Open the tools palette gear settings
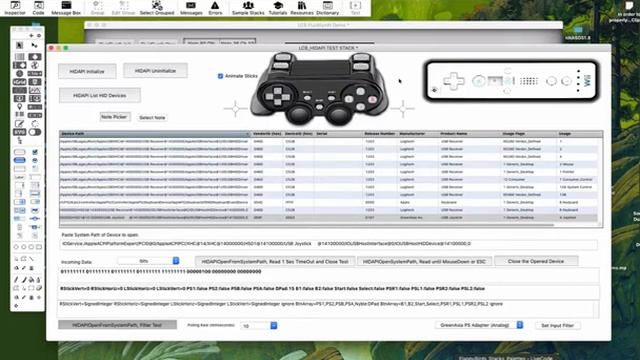 39,36
